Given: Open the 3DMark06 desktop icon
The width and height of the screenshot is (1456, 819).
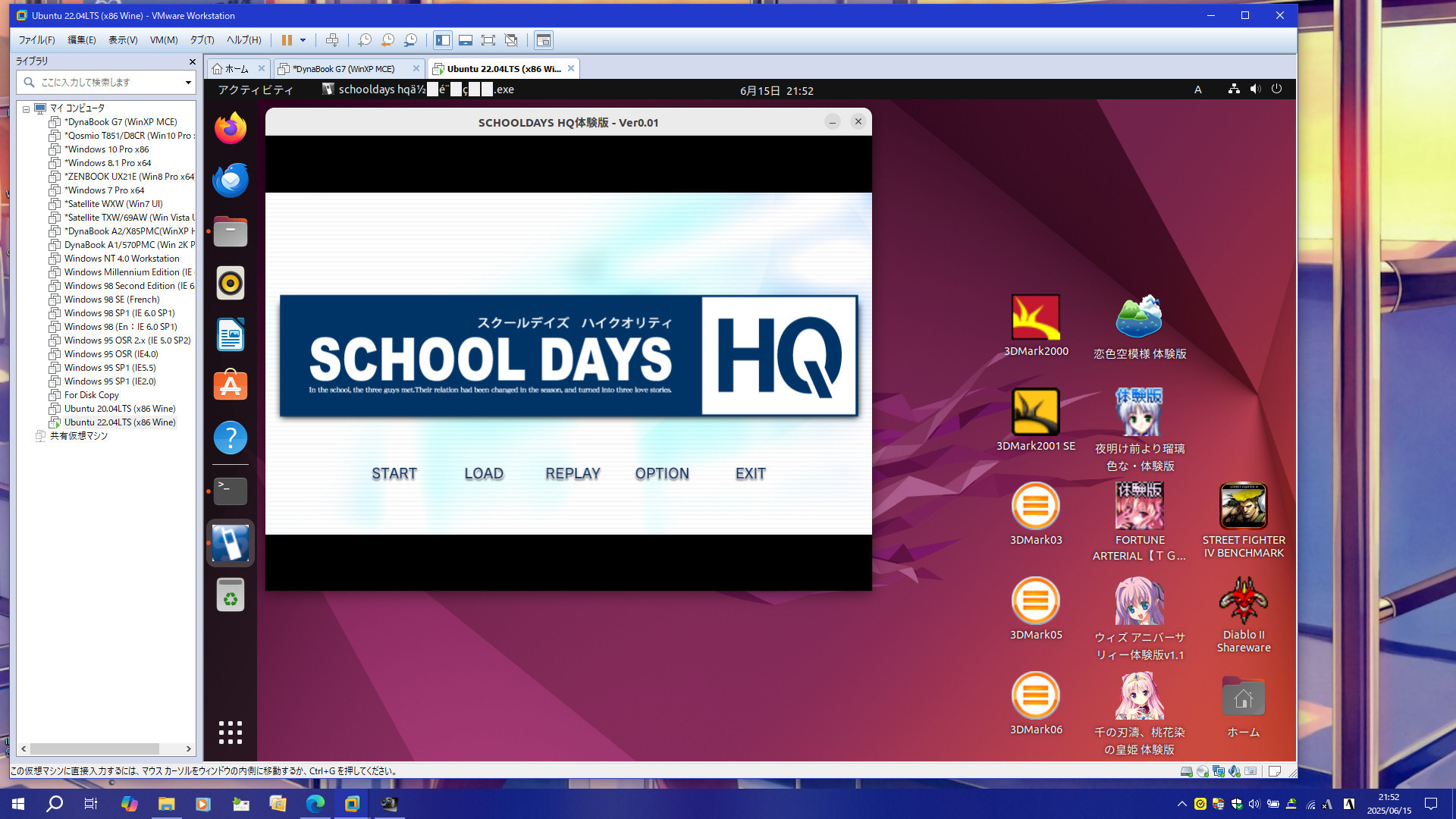Looking at the screenshot, I should [1036, 703].
